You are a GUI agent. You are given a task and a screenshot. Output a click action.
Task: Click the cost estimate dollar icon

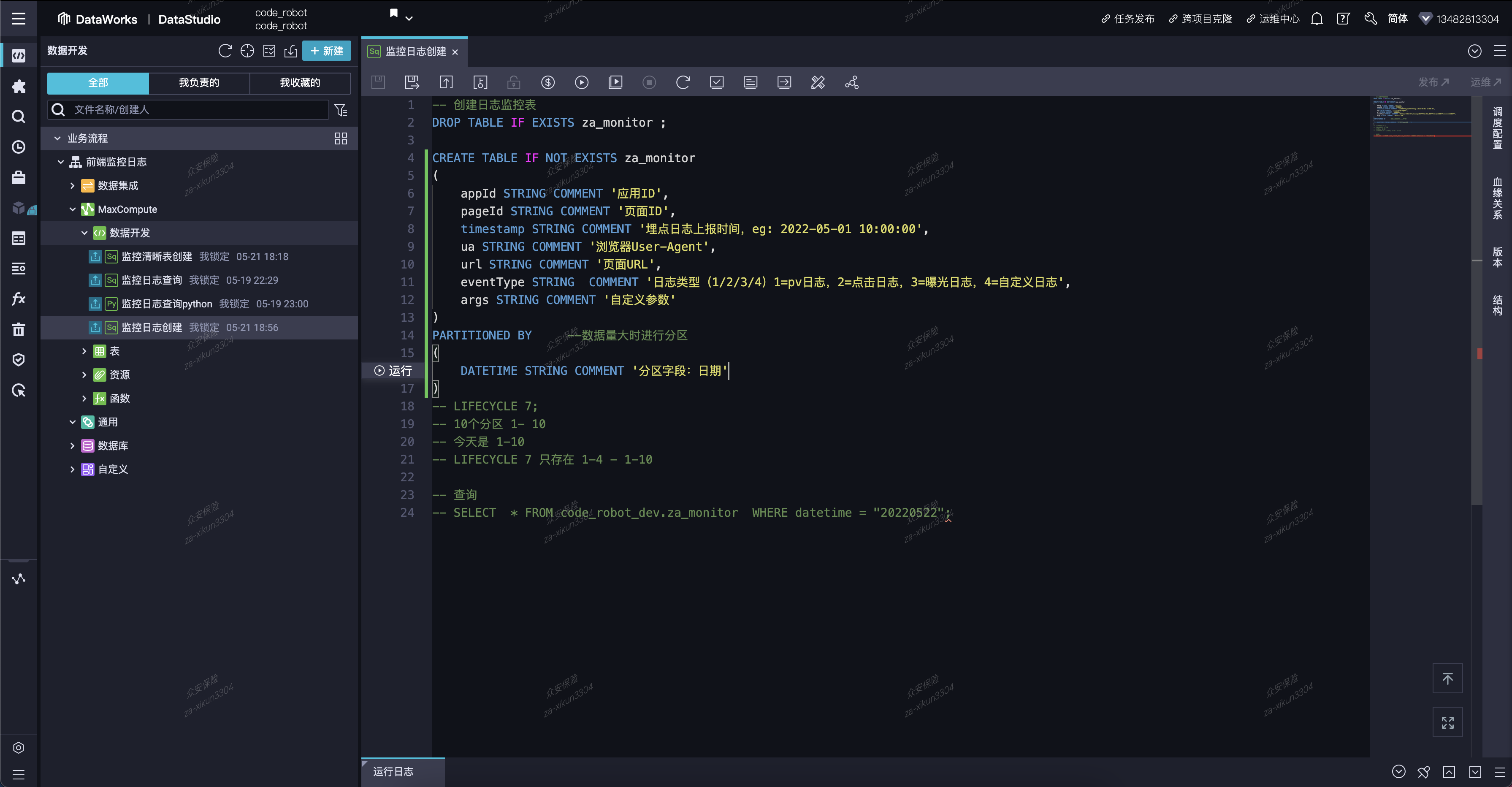click(x=547, y=82)
